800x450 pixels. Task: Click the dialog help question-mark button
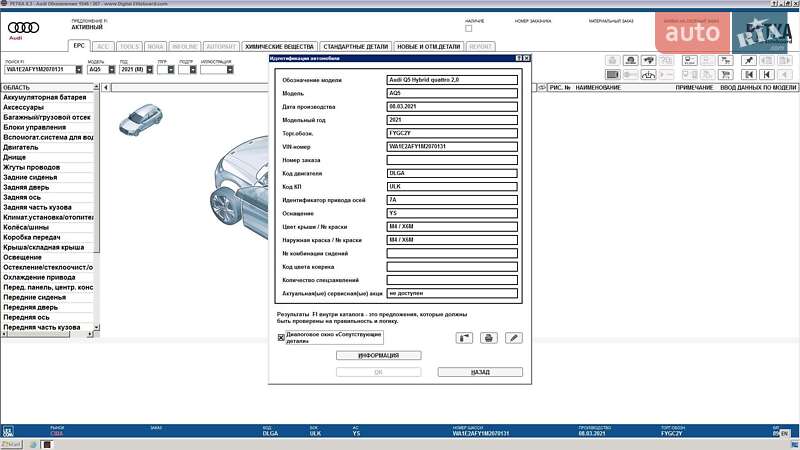click(x=519, y=58)
